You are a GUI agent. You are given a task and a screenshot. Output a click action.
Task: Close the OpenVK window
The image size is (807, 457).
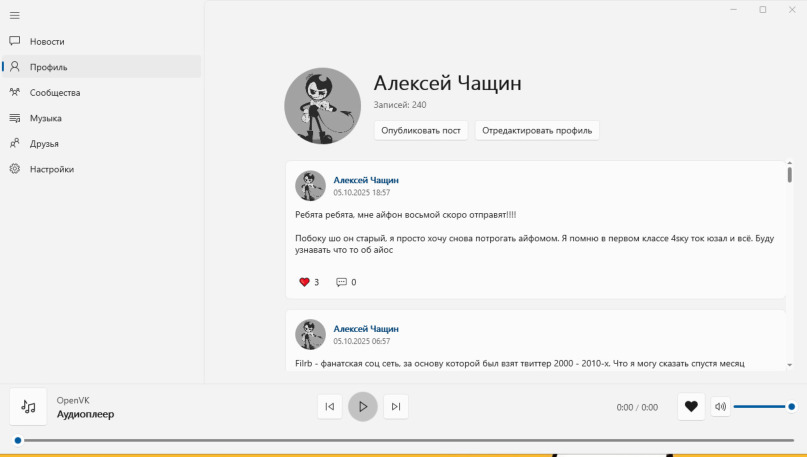[x=792, y=9]
